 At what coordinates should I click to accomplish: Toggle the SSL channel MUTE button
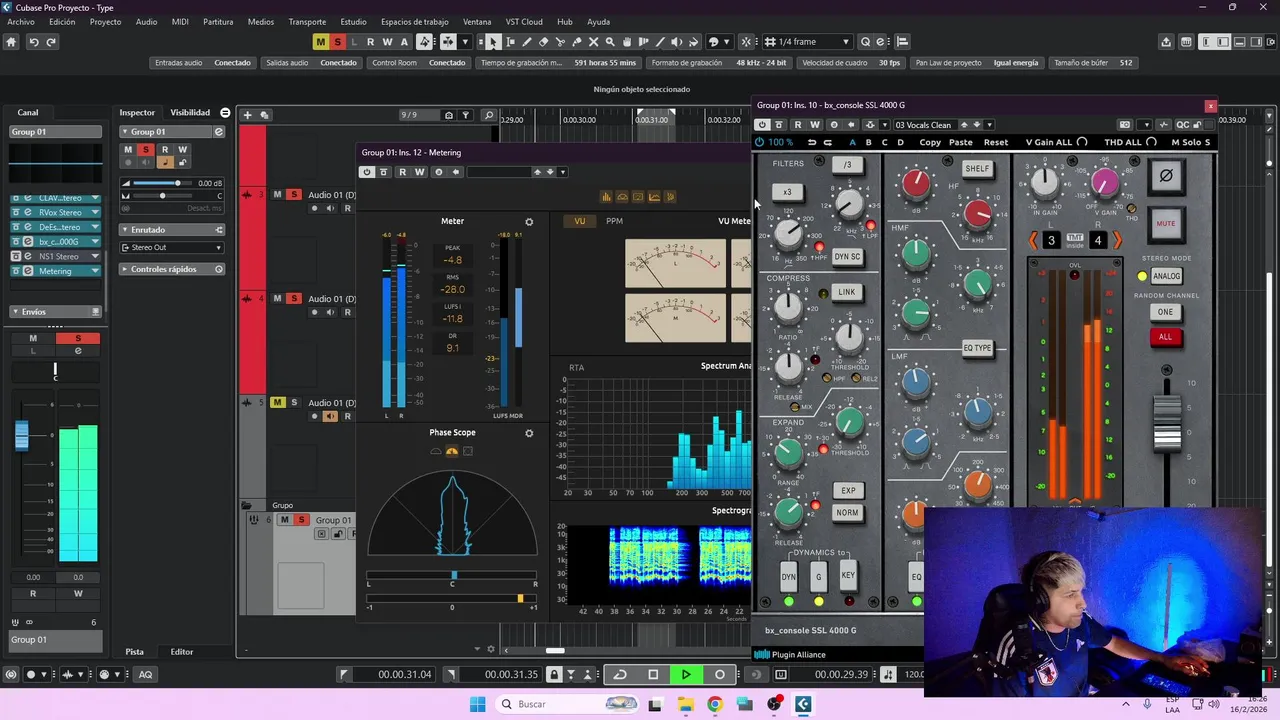tap(1165, 223)
